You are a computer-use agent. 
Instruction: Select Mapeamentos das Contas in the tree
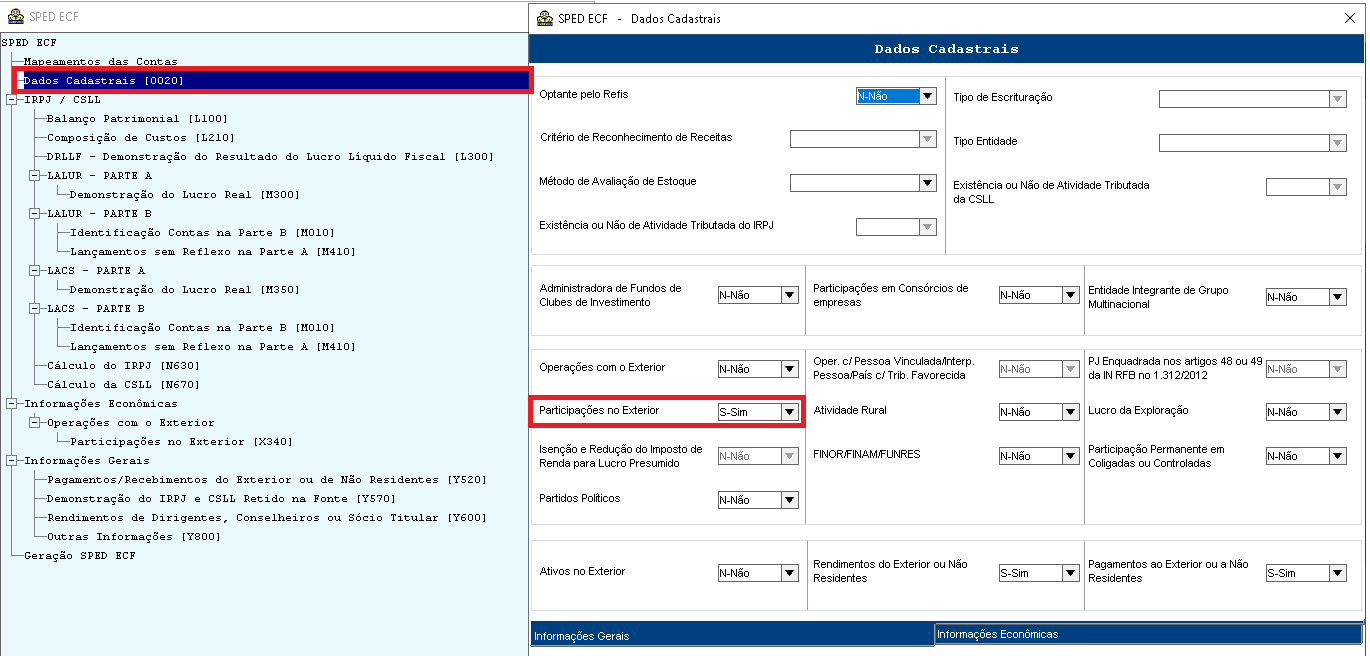[x=100, y=62]
